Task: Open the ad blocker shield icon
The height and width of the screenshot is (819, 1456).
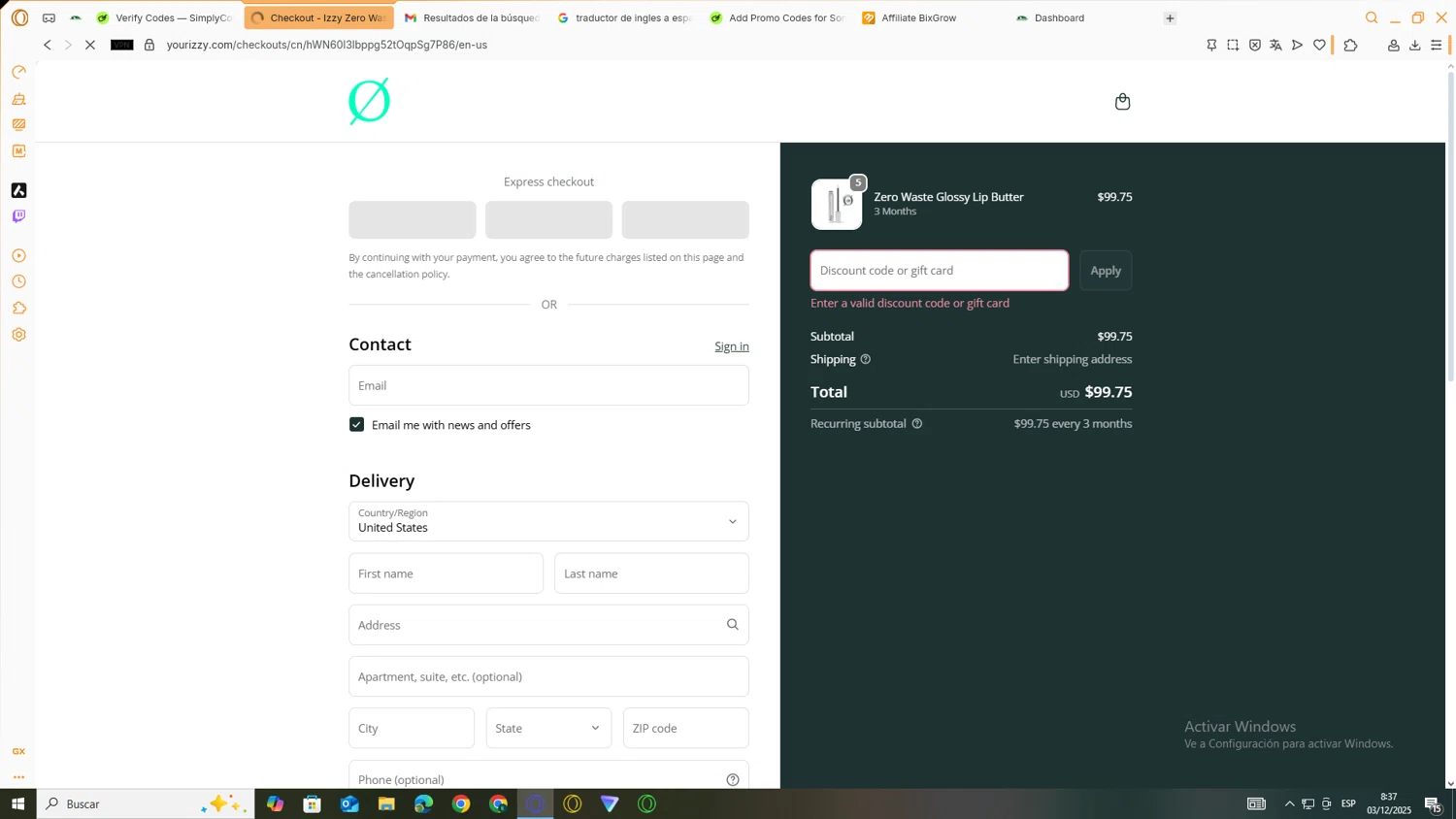Action: point(1255,45)
